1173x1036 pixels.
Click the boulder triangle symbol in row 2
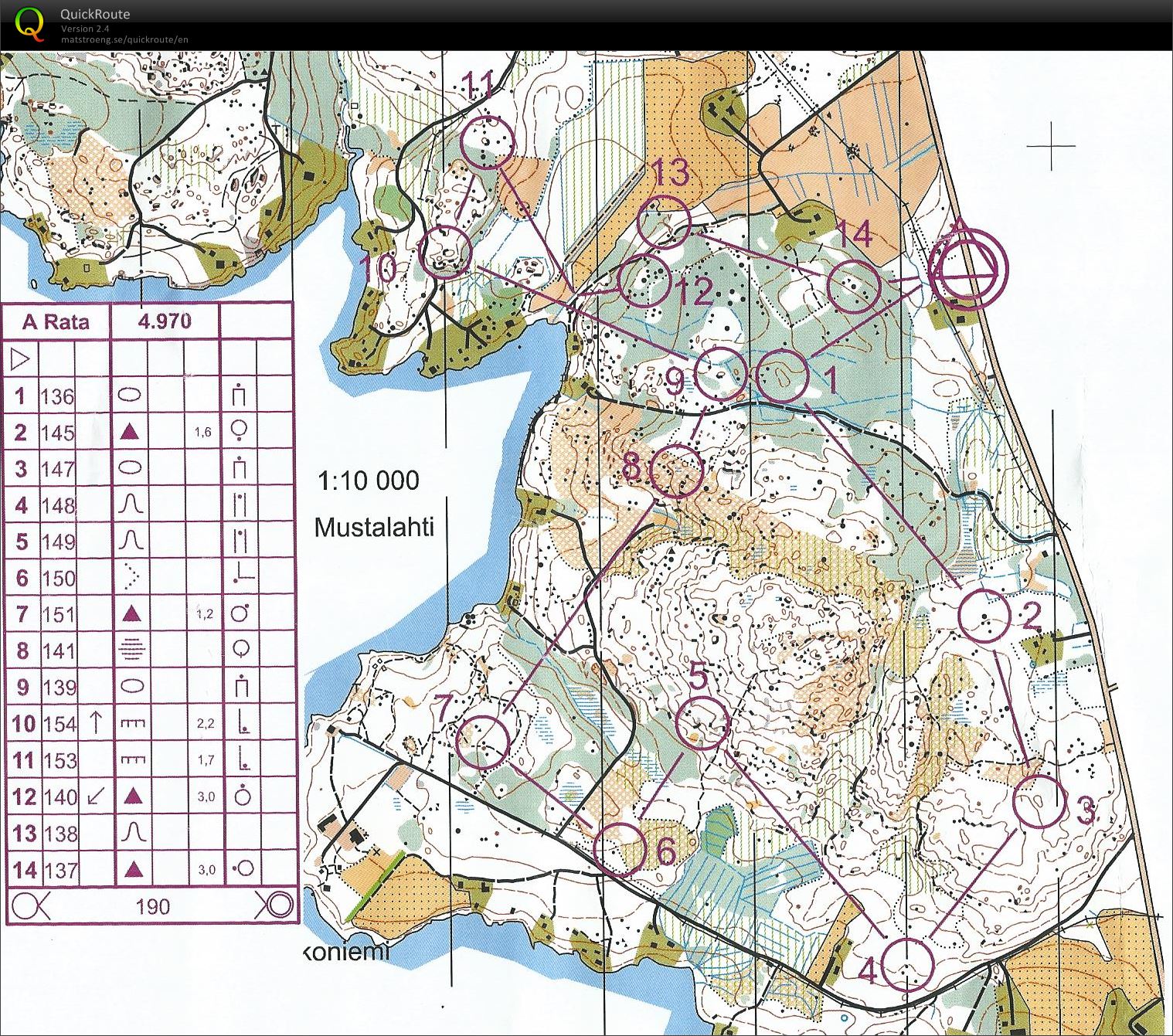point(131,432)
